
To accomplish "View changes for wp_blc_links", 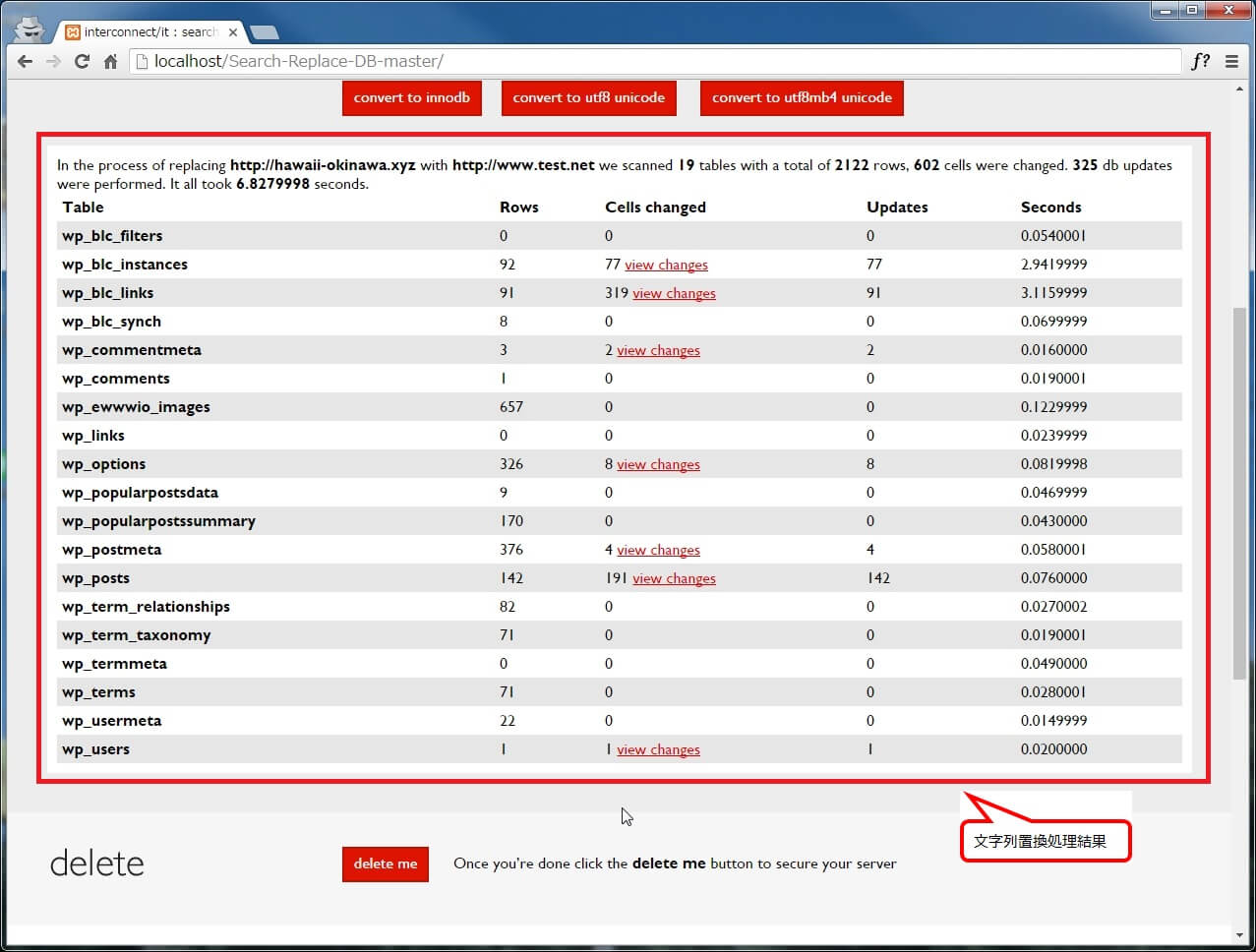I will click(x=674, y=293).
